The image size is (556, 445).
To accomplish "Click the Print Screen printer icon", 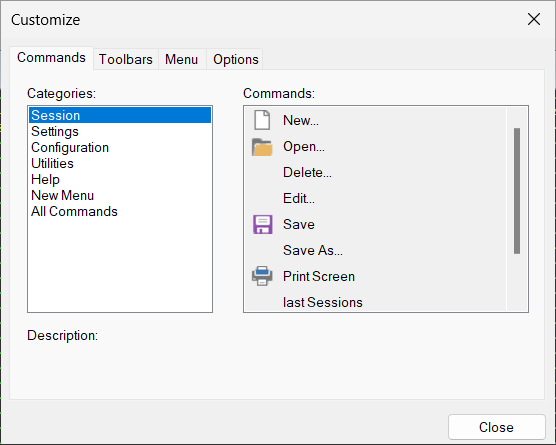I will pos(262,276).
